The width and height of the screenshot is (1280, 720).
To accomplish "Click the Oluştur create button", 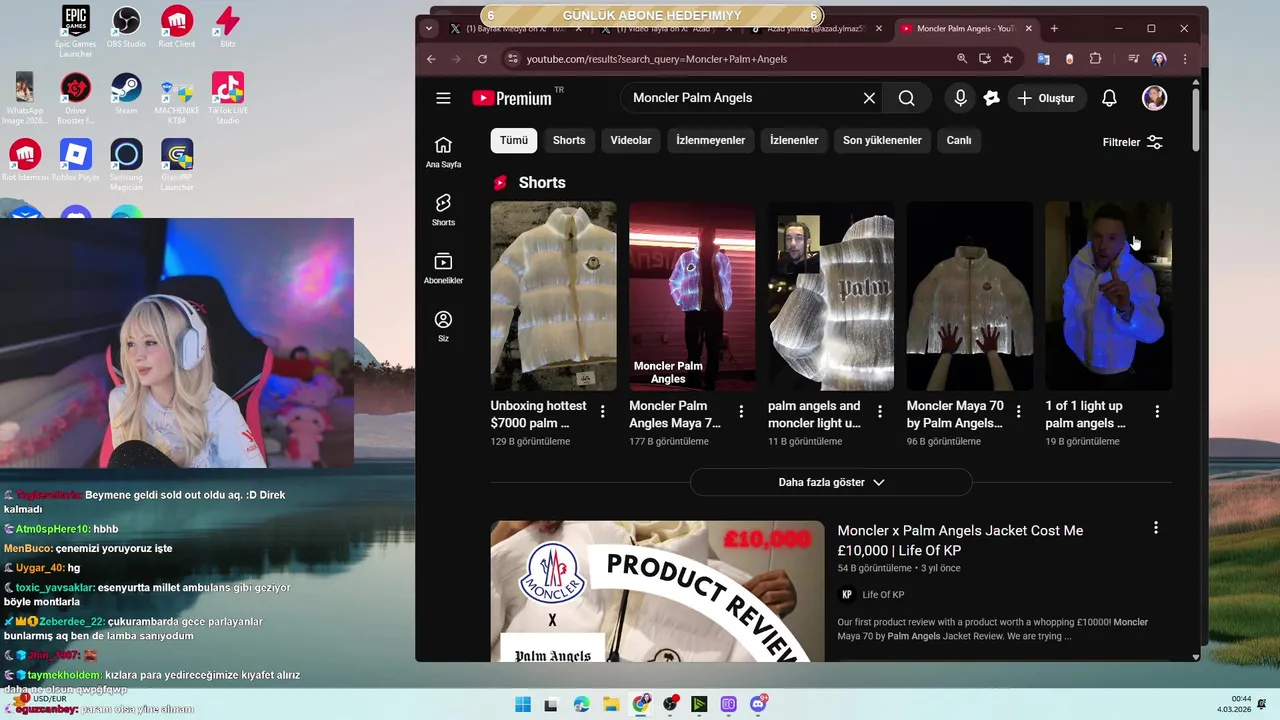I will [x=1046, y=98].
